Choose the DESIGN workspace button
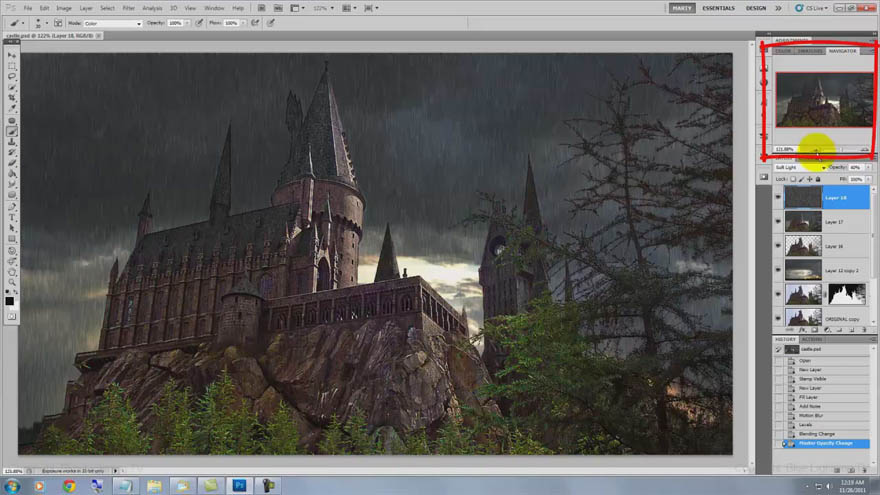 (x=755, y=8)
